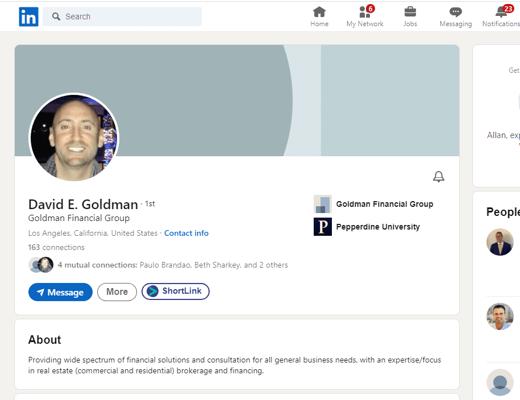Open the Contact info link
The height and width of the screenshot is (400, 520).
tap(186, 233)
